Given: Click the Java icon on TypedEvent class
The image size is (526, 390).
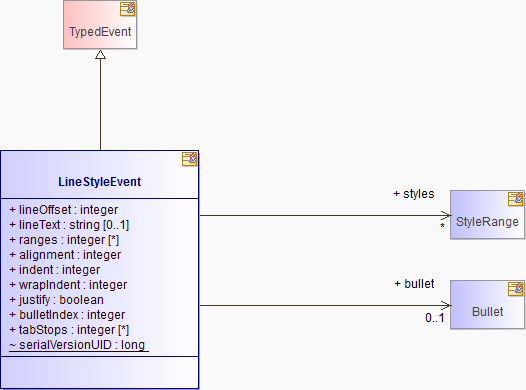Looking at the screenshot, I should 128,9.
